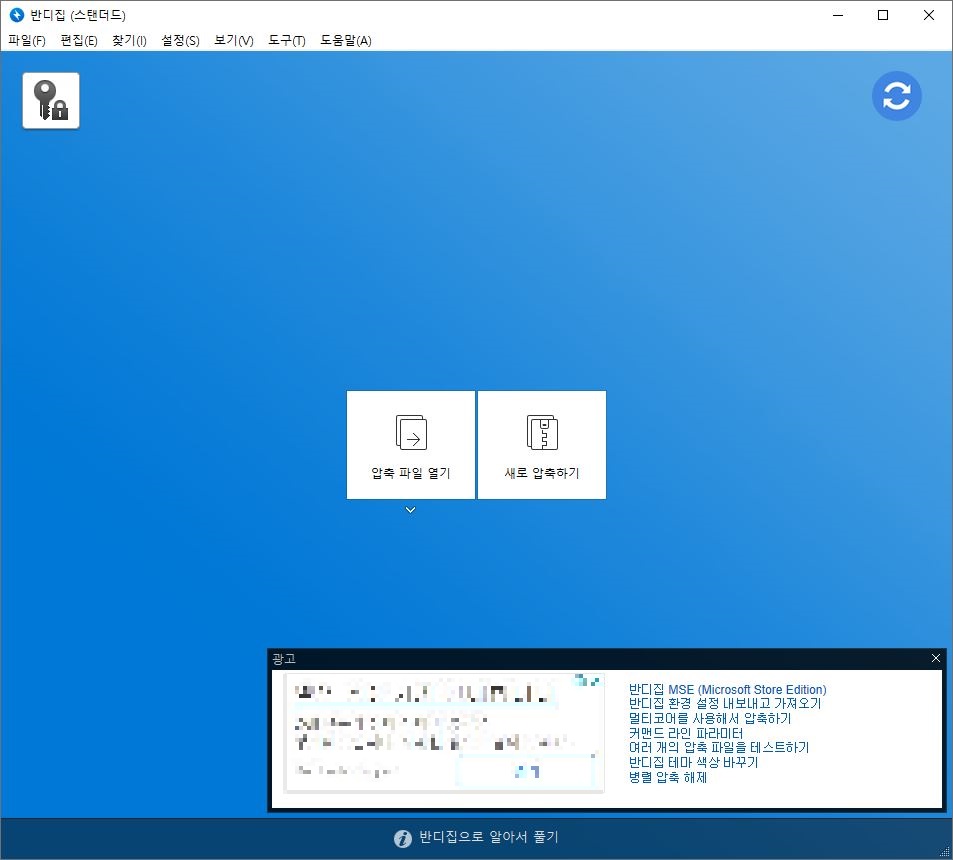This screenshot has width=953, height=860.
Task: Open 반디집 MSE (Microsoft Store Edition) link
Action: pyautogui.click(x=728, y=689)
